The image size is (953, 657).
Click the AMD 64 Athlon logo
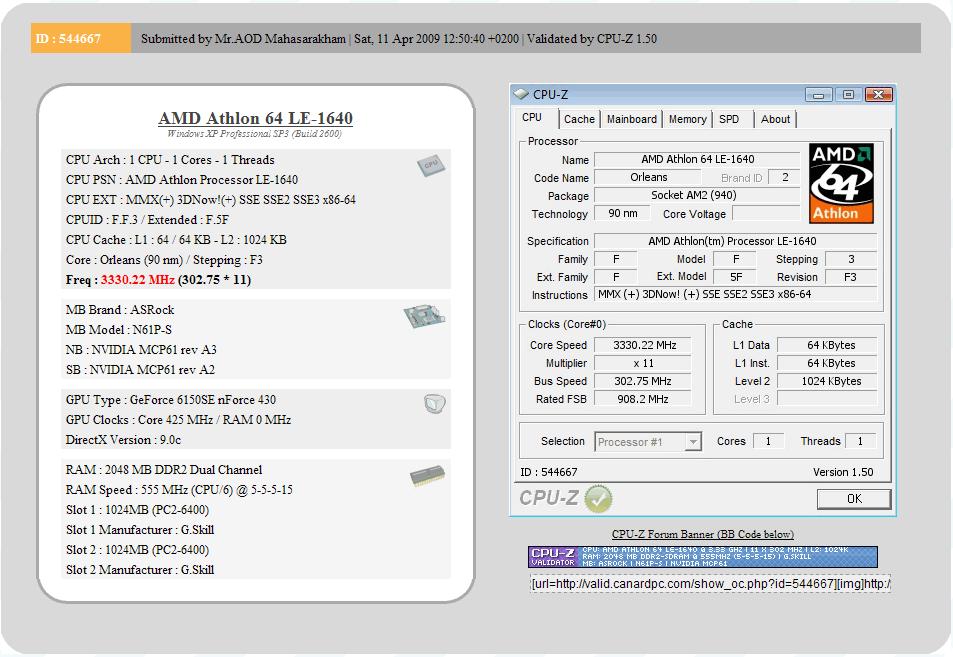coord(841,183)
